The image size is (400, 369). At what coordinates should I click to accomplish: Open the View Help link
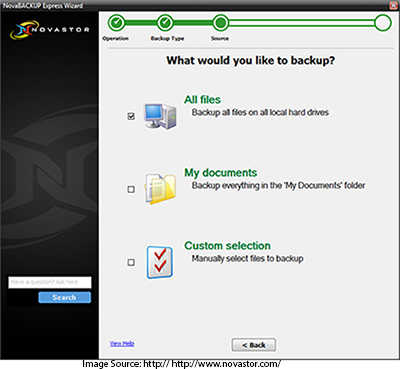tap(122, 343)
